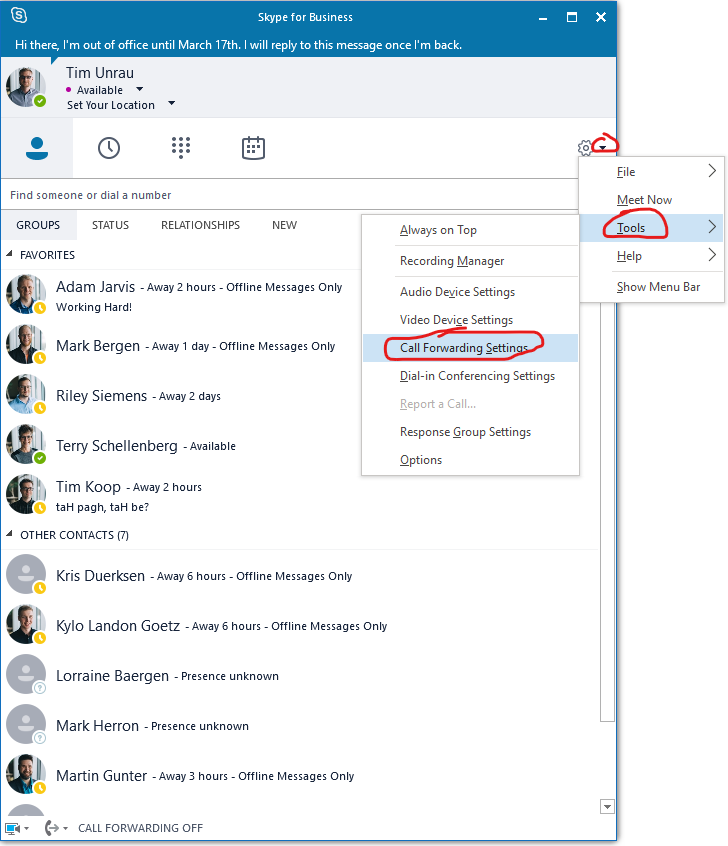Open the Meetings calendar icon
Screen dimensions: 728x846
[253, 148]
